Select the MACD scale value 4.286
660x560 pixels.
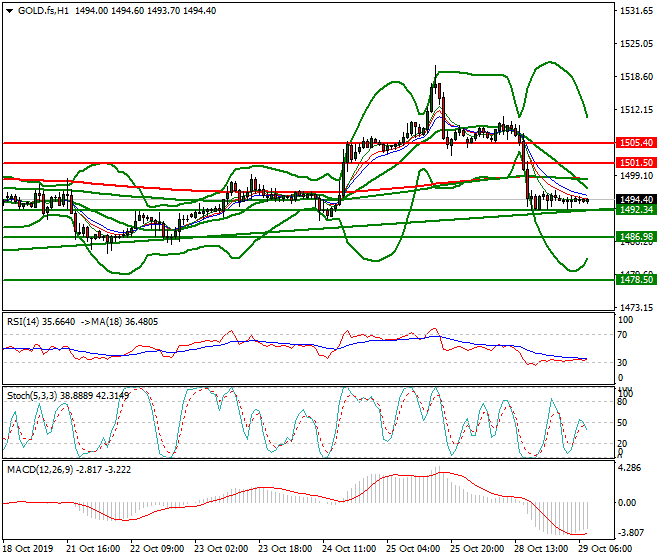629,468
